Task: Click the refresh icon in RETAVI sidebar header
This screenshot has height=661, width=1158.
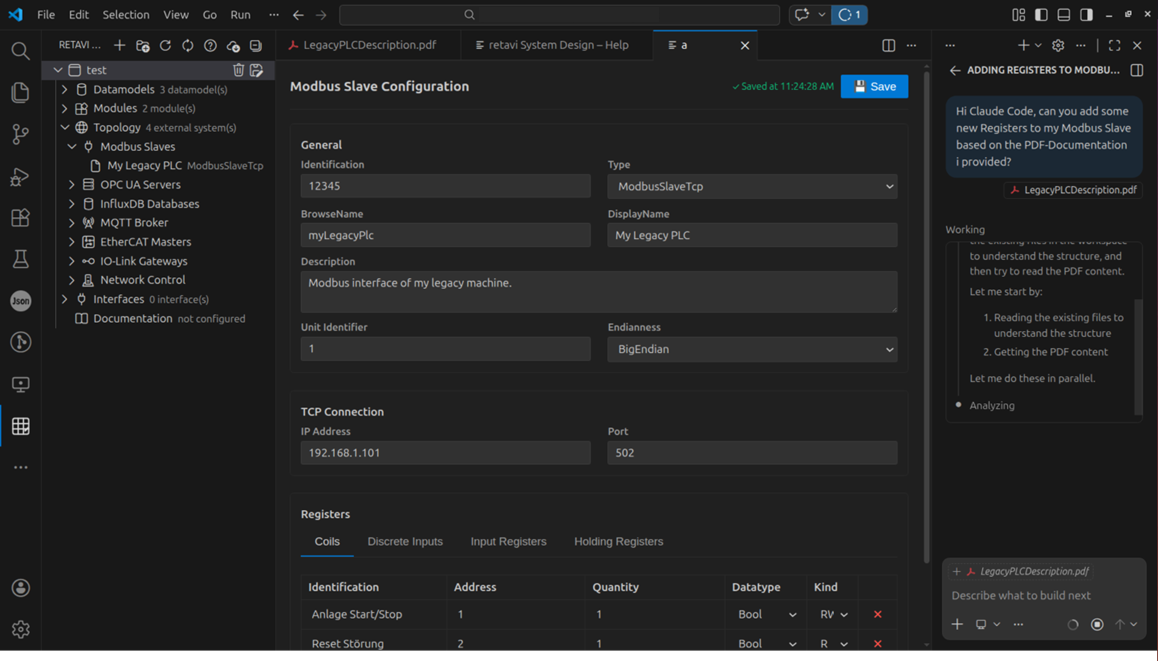Action: click(165, 46)
